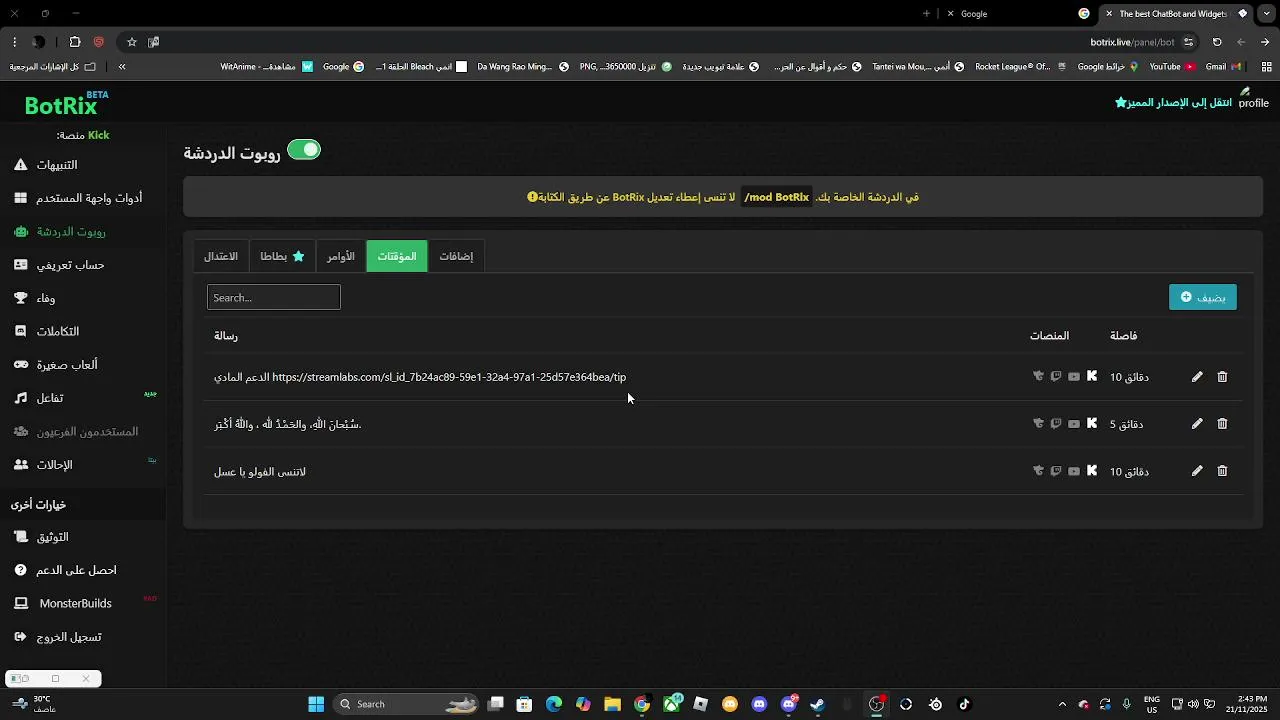The width and height of the screenshot is (1280, 720).
Task: Open the profile avatar menu
Action: pyautogui.click(x=1253, y=98)
